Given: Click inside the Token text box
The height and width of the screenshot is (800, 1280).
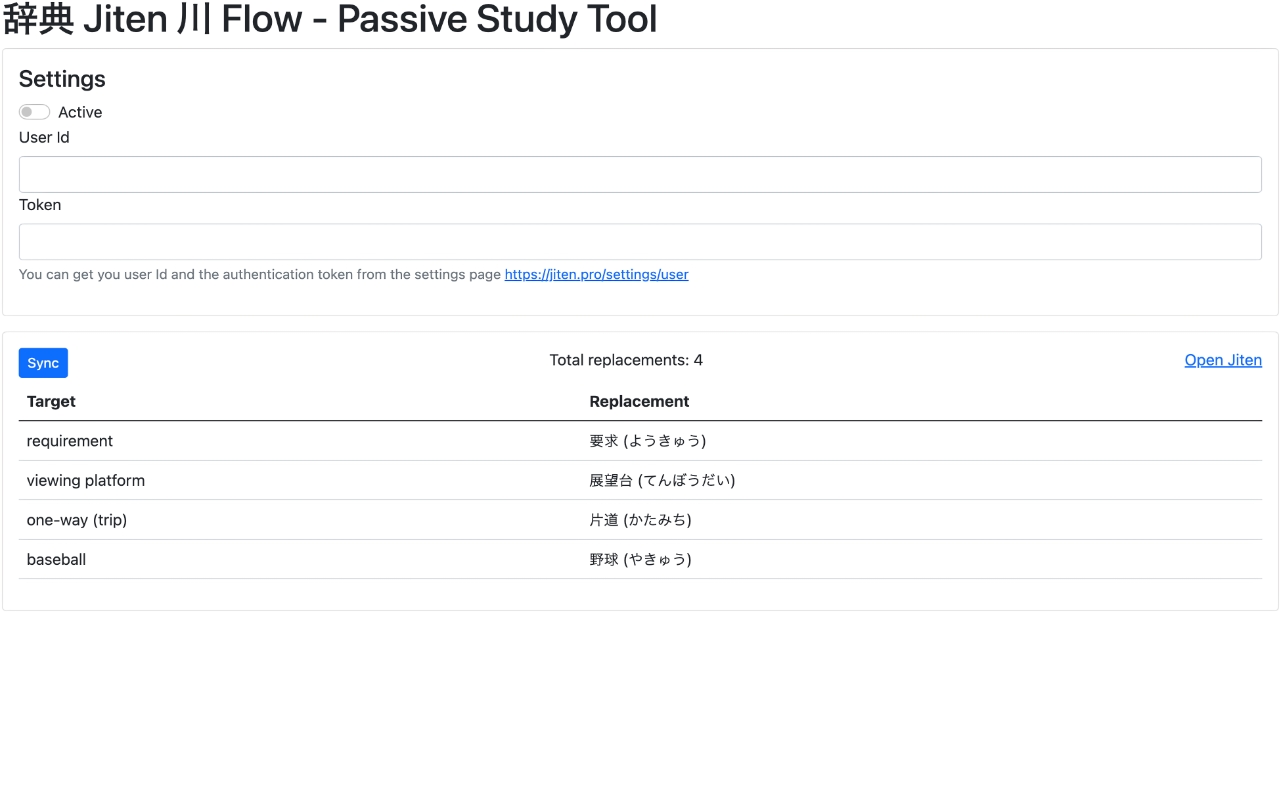Looking at the screenshot, I should point(640,241).
